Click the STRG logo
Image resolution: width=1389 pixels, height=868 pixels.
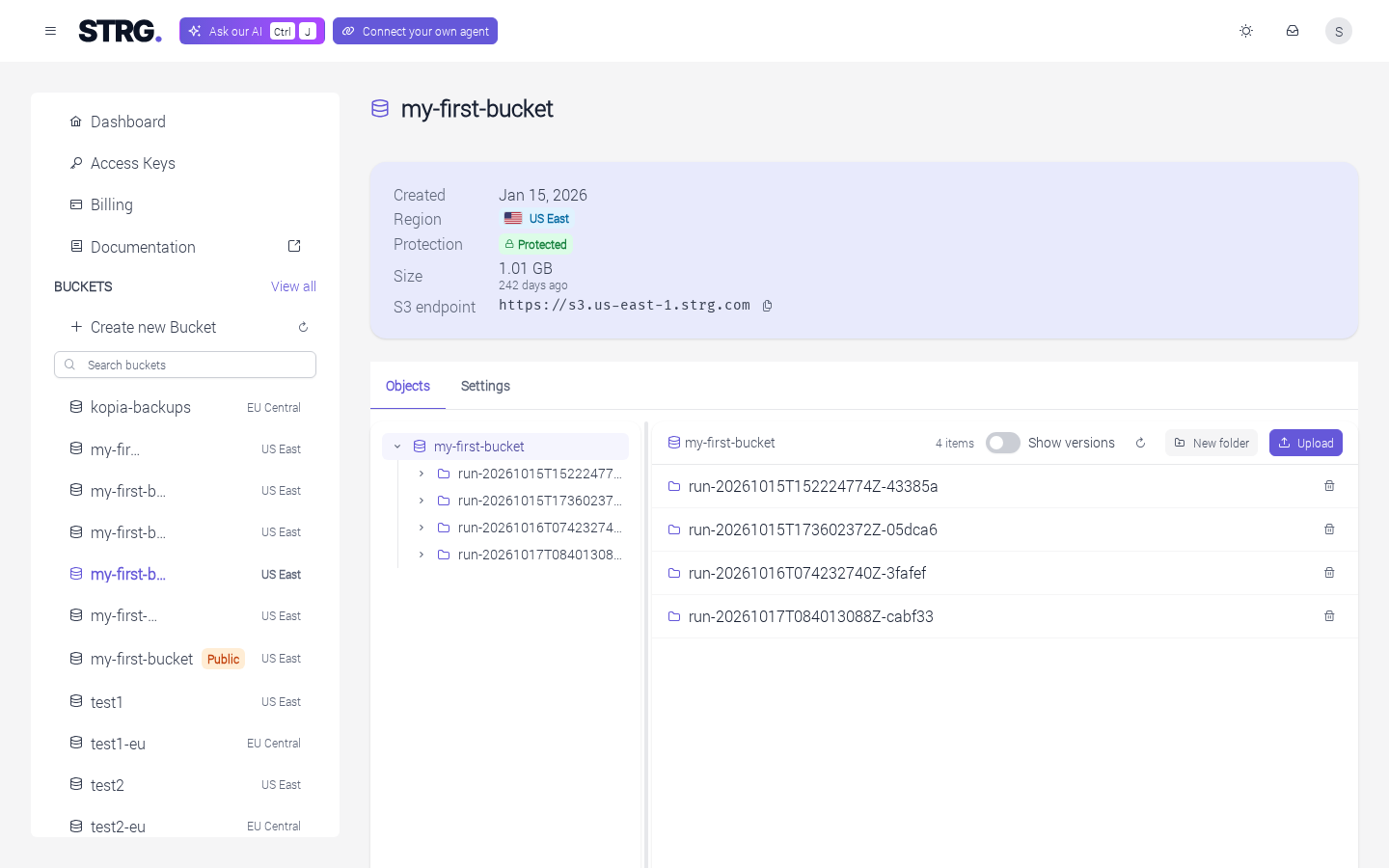[120, 31]
